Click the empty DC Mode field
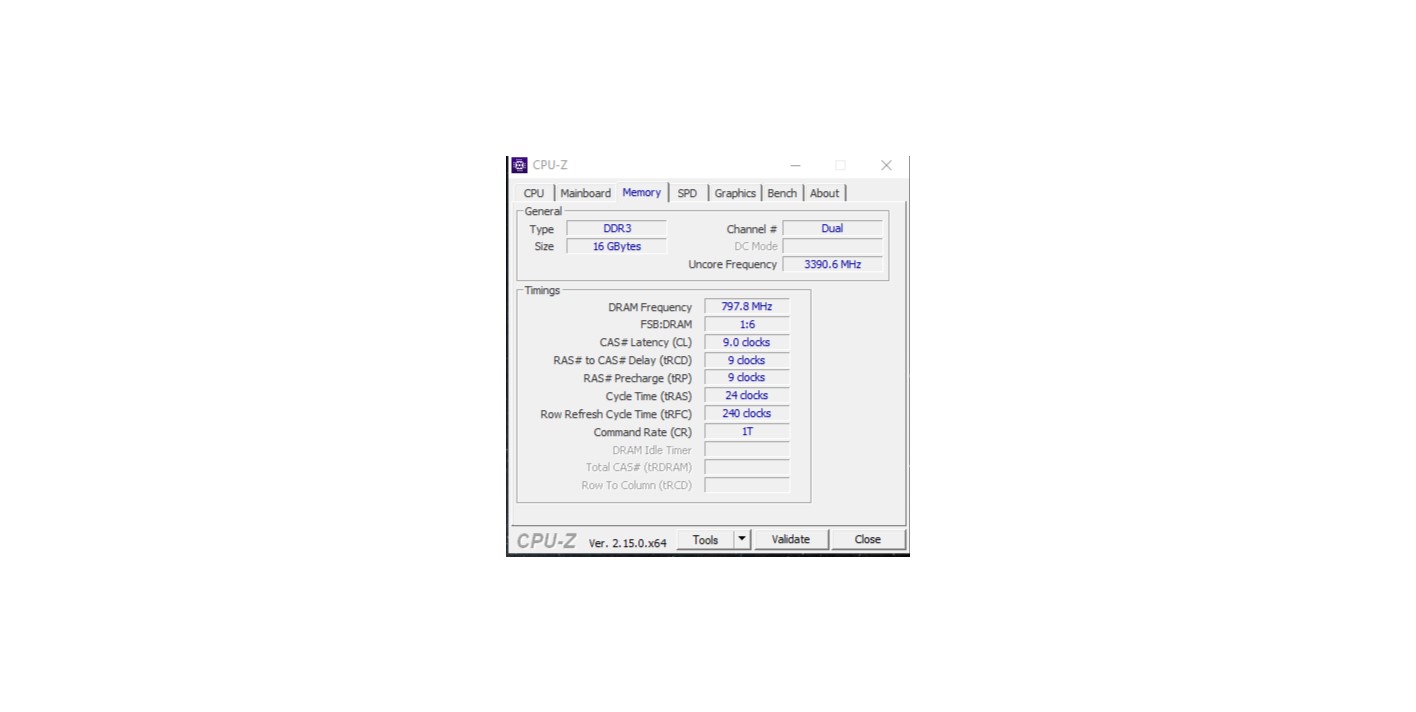Viewport: 1416px width, 712px height. pos(832,246)
